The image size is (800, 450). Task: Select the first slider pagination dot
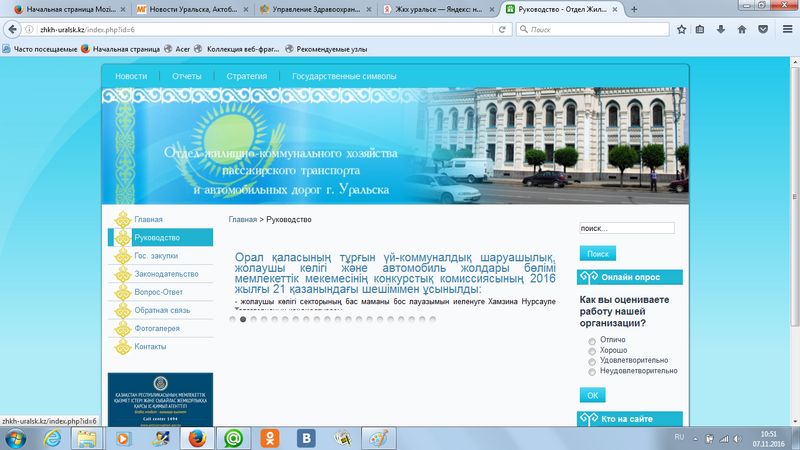(233, 319)
